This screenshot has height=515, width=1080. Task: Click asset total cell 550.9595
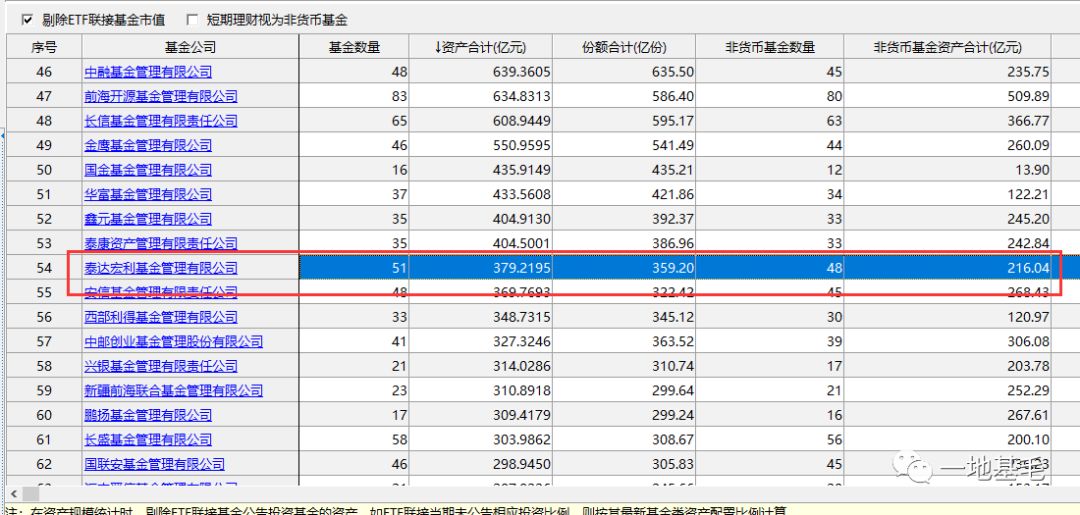pyautogui.click(x=481, y=145)
